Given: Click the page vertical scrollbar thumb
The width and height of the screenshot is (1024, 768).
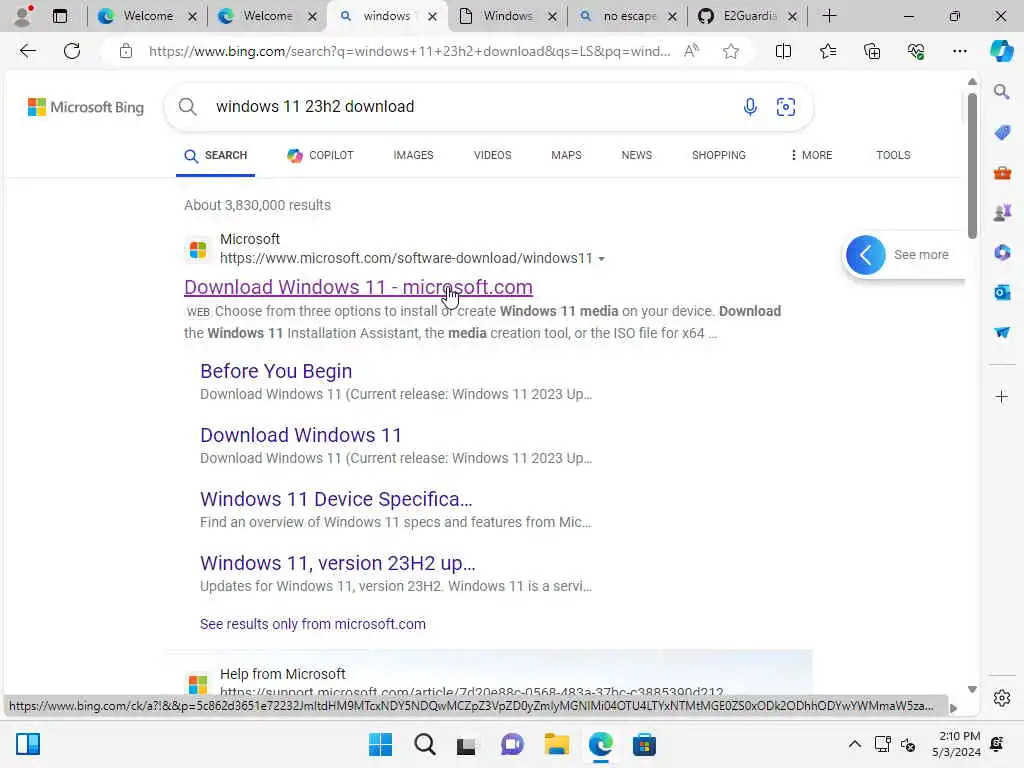Looking at the screenshot, I should (972, 166).
